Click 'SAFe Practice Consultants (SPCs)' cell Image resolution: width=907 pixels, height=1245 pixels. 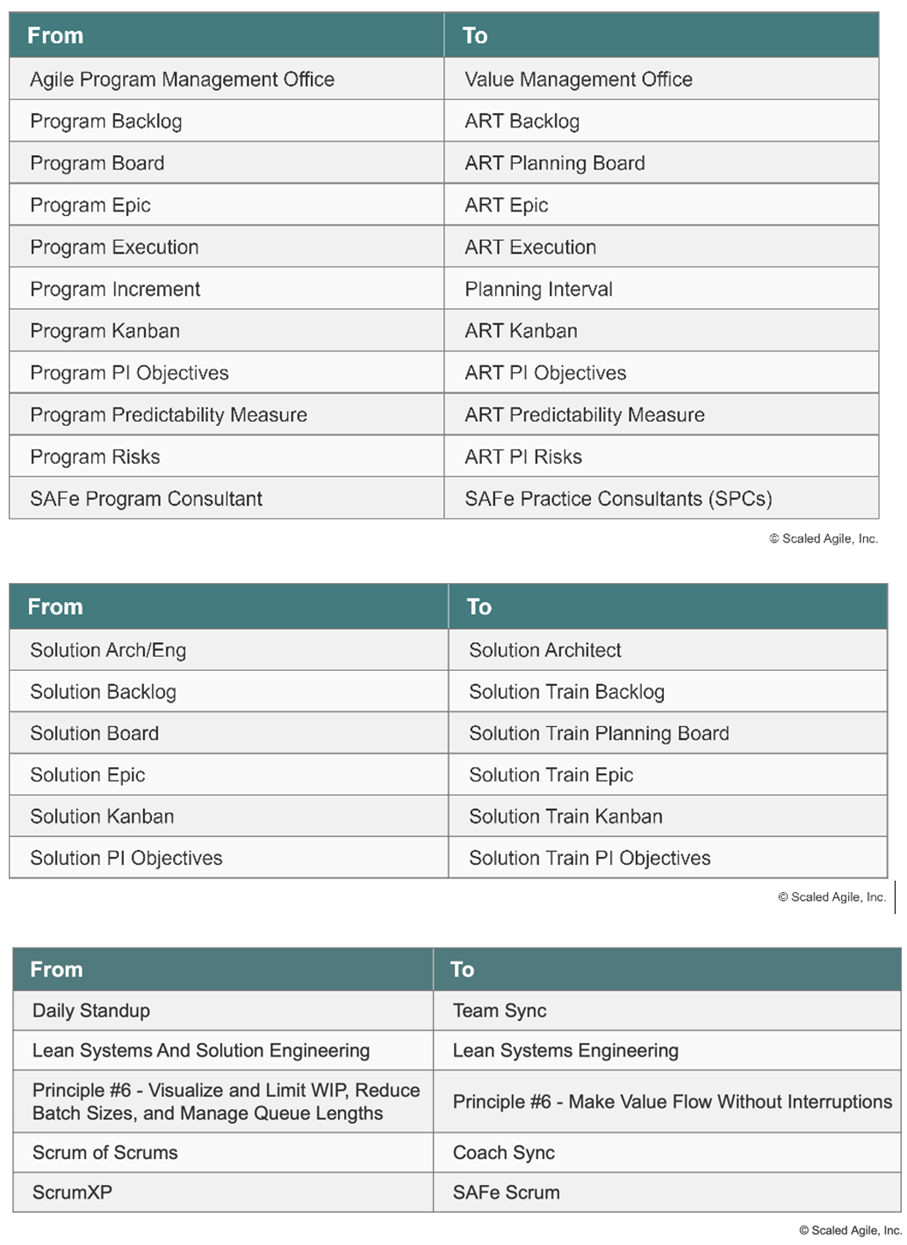[661, 498]
